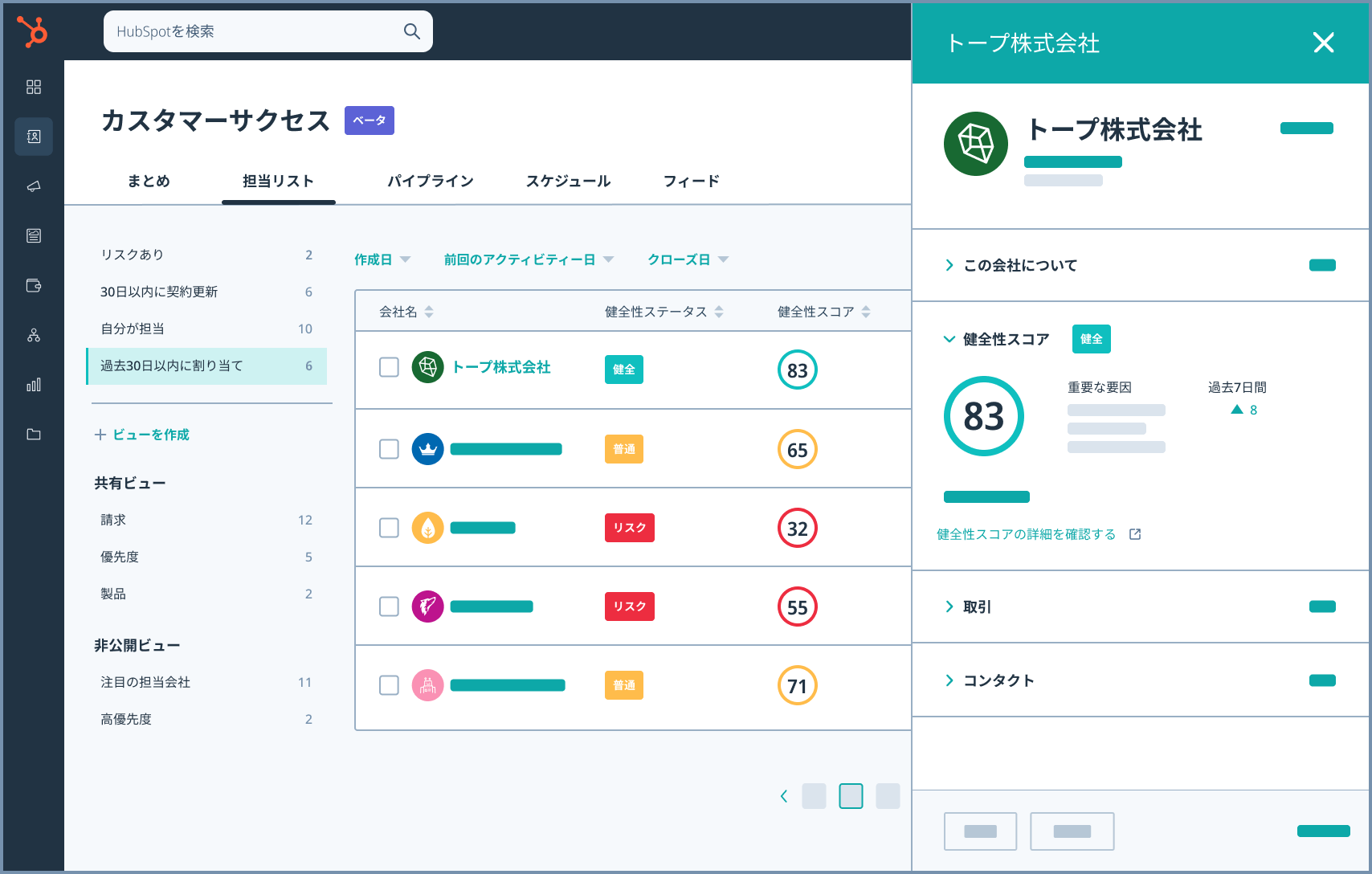Check the checkbox for score 71 row

click(389, 685)
